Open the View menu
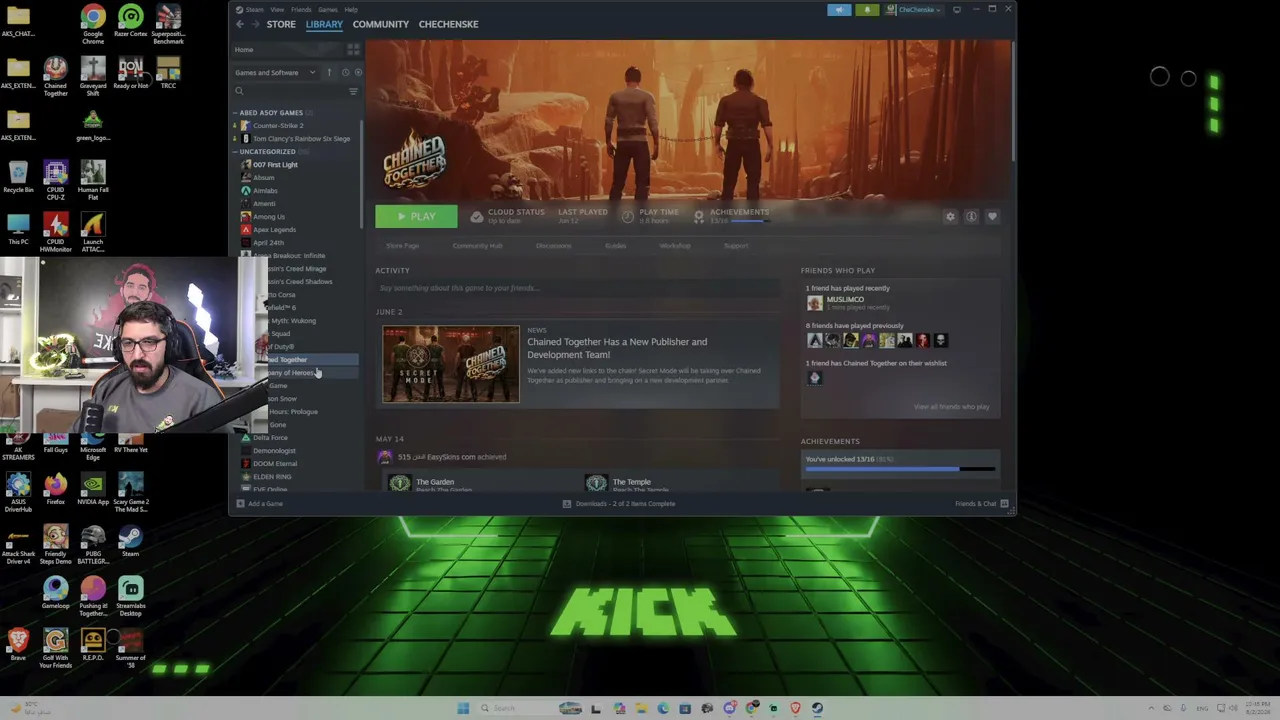Image resolution: width=1280 pixels, height=720 pixels. coord(277,10)
